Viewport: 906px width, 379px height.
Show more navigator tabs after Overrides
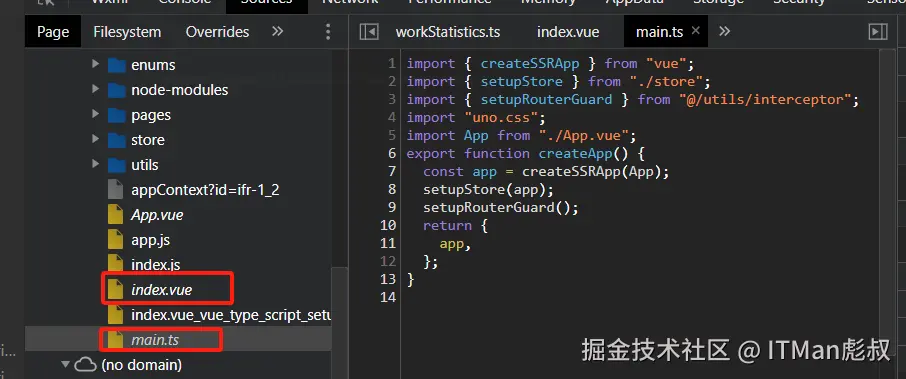pos(278,31)
